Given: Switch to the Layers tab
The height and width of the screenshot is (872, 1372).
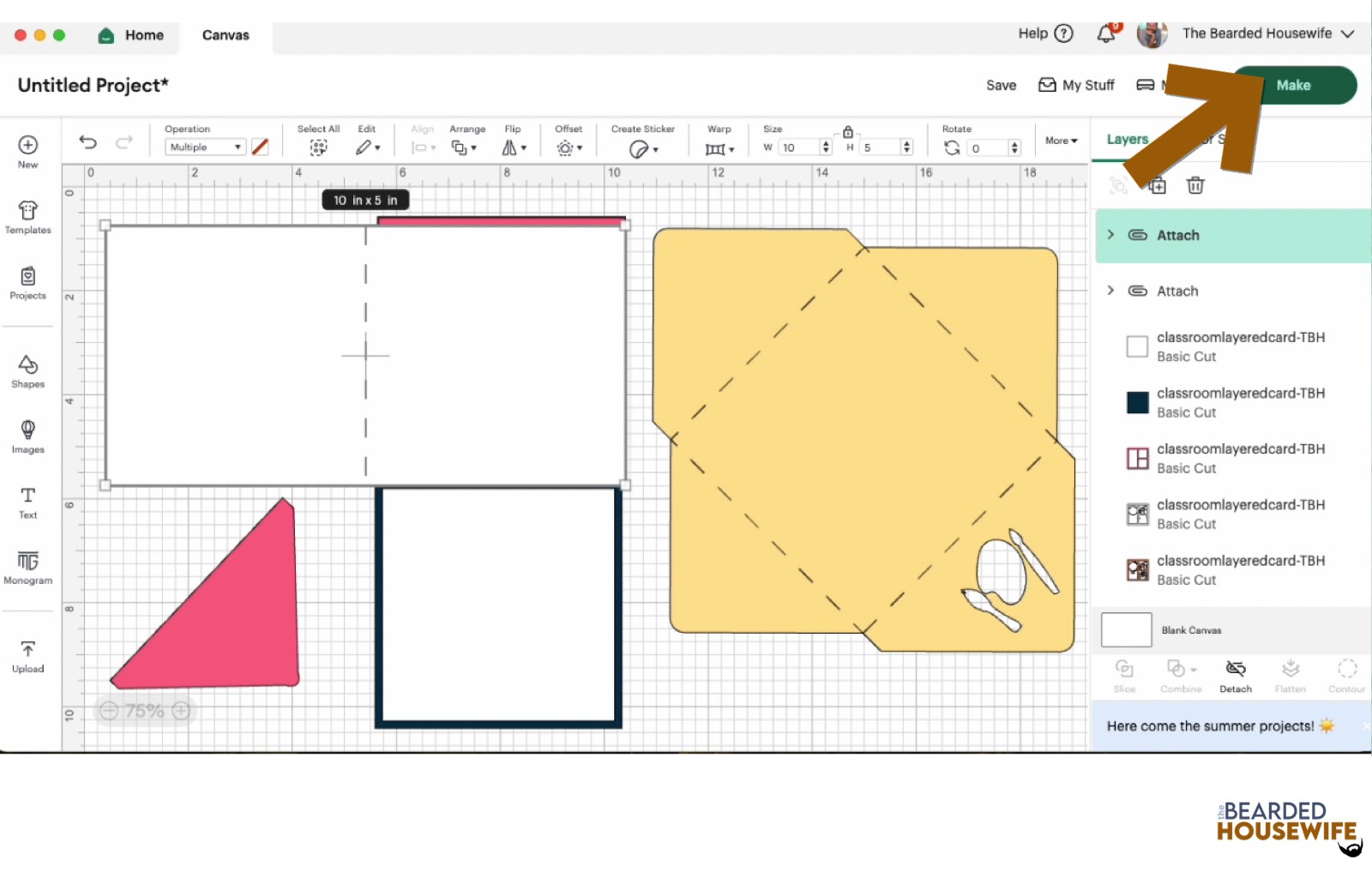Looking at the screenshot, I should point(1126,140).
